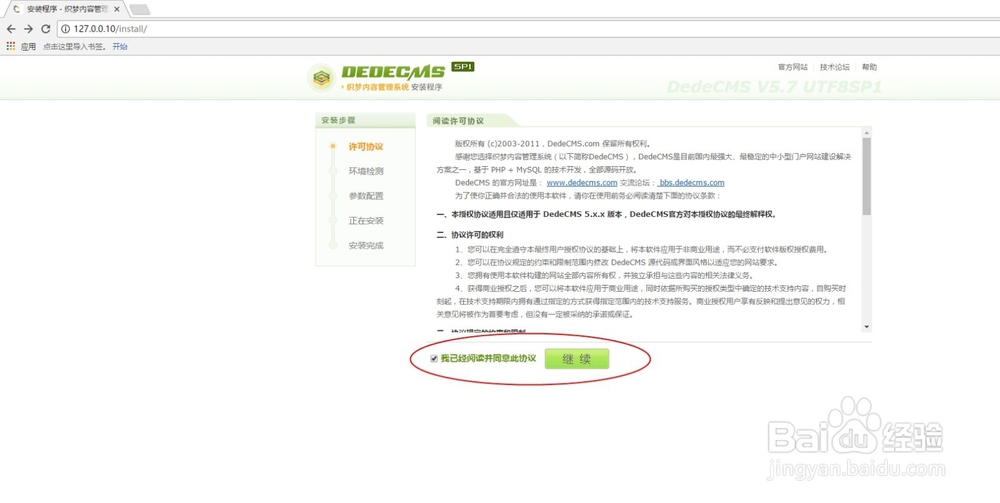Click the green 继续 button

click(x=577, y=359)
